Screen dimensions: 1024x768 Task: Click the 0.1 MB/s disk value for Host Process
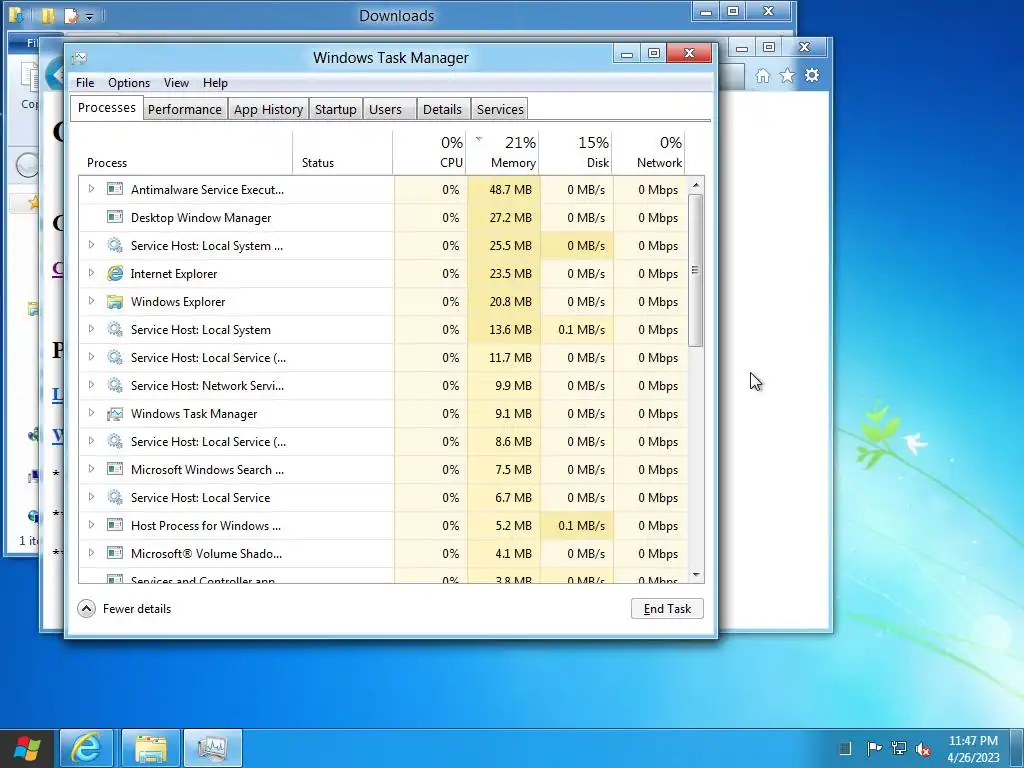[577, 526]
